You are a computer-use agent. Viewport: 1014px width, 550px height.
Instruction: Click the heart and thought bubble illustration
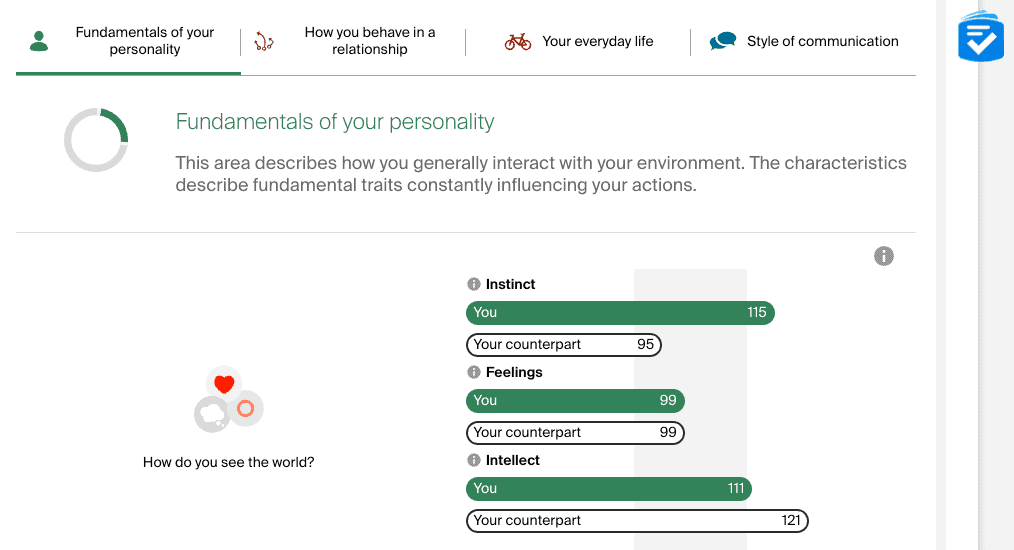pyautogui.click(x=228, y=399)
